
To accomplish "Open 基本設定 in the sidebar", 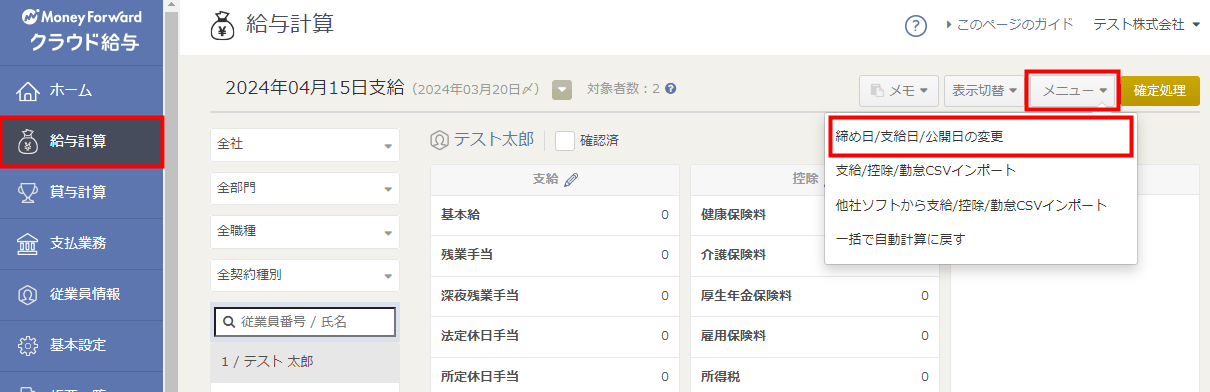I will coord(82,345).
